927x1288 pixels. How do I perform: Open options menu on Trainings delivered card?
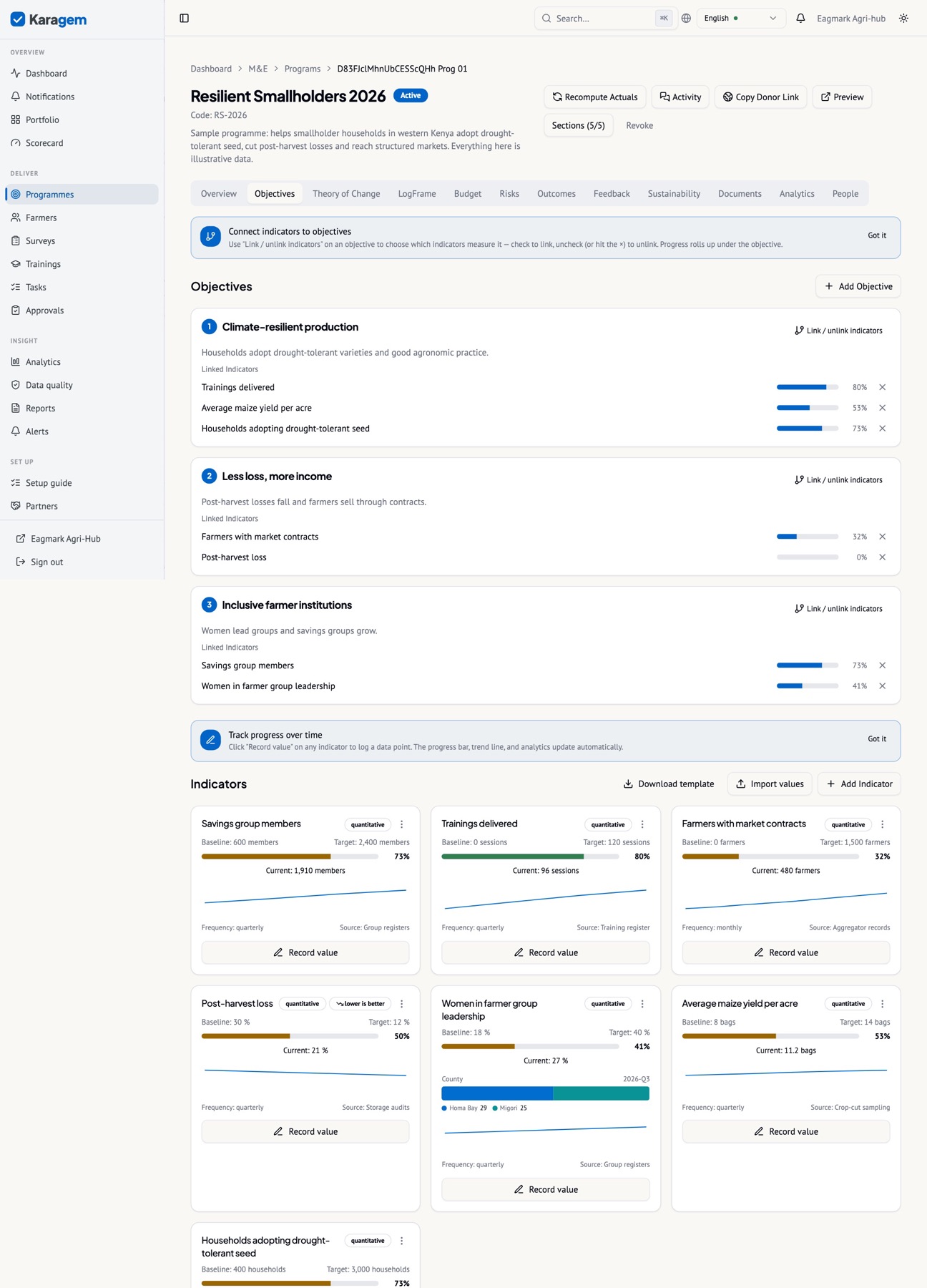click(x=642, y=824)
